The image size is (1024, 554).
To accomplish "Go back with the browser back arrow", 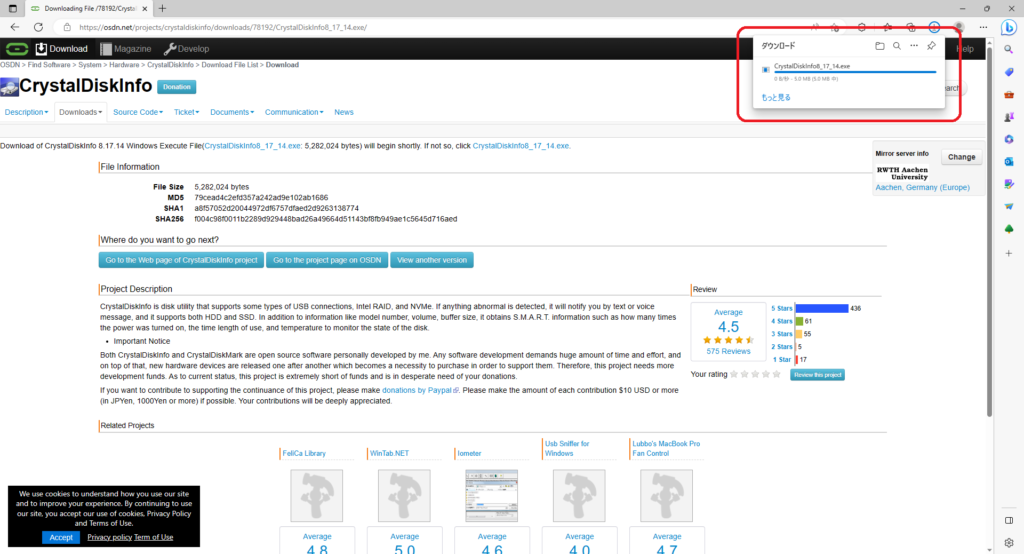I will tap(14, 27).
